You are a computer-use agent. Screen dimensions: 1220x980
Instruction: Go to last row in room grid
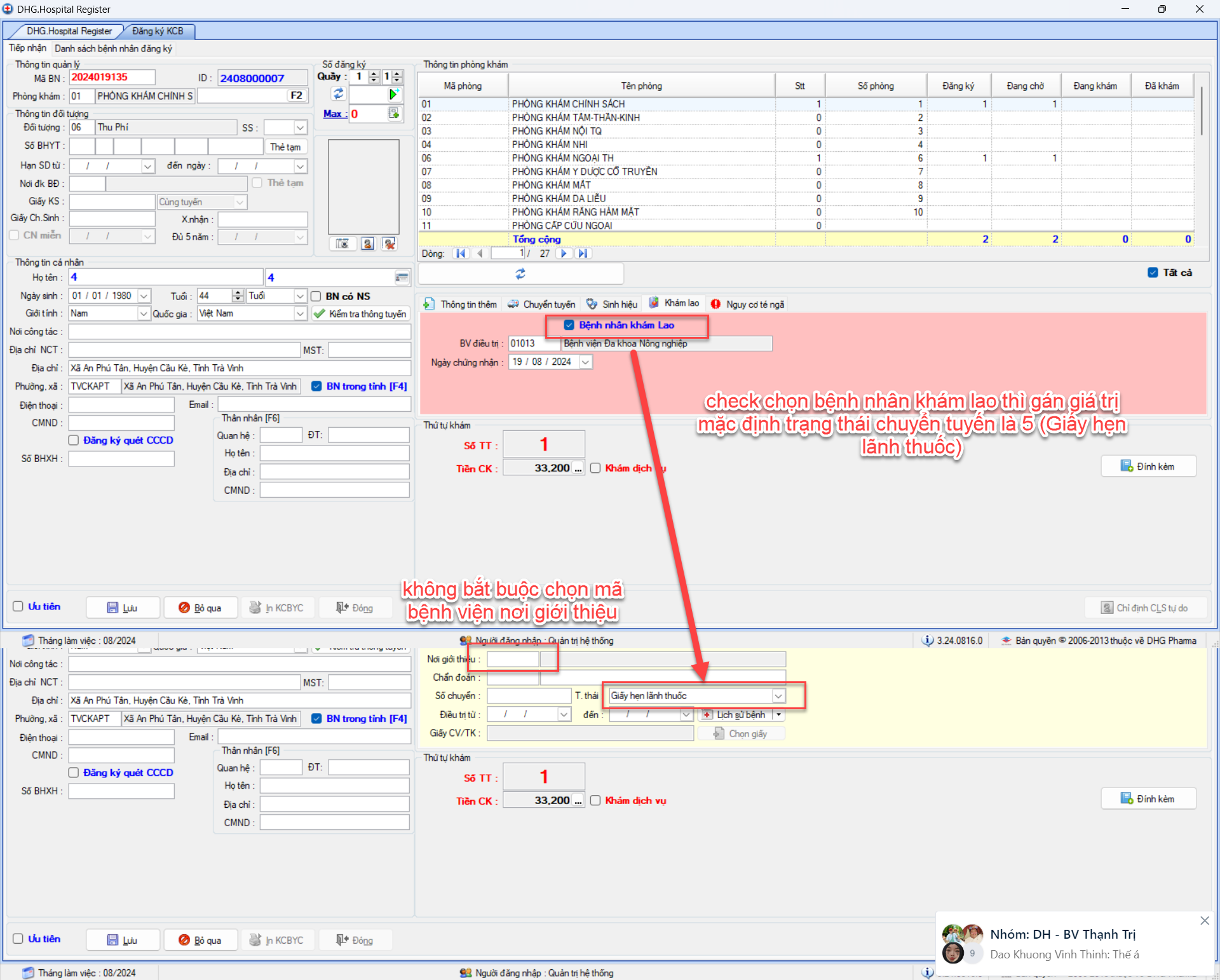click(x=583, y=254)
